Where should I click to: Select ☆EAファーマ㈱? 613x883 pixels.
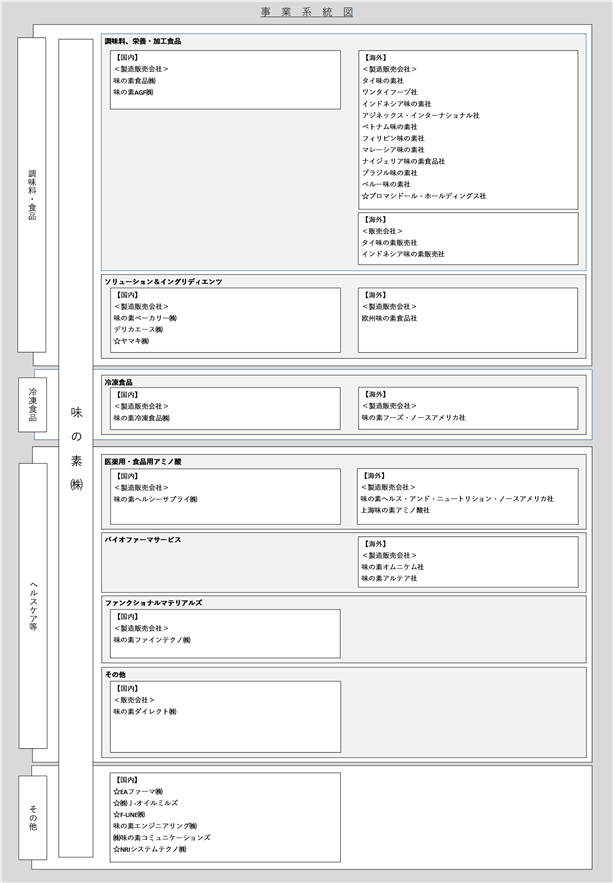pyautogui.click(x=138, y=791)
